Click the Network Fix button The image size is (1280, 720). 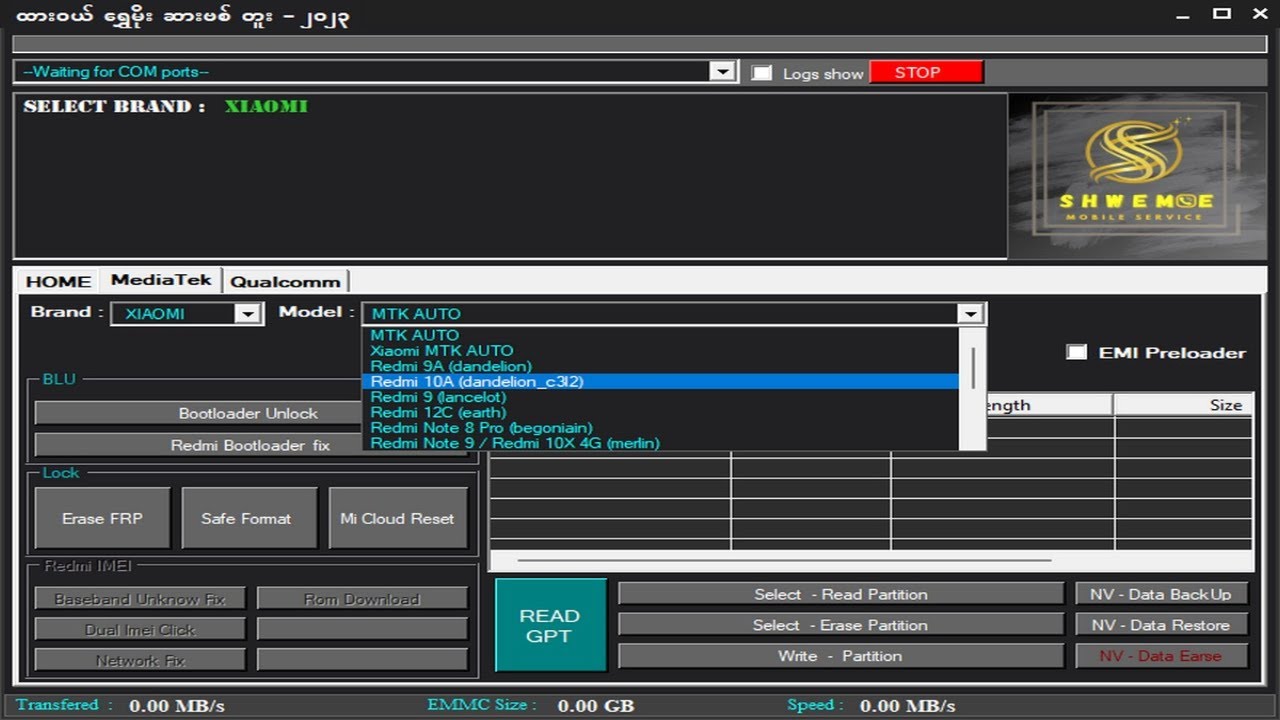140,660
